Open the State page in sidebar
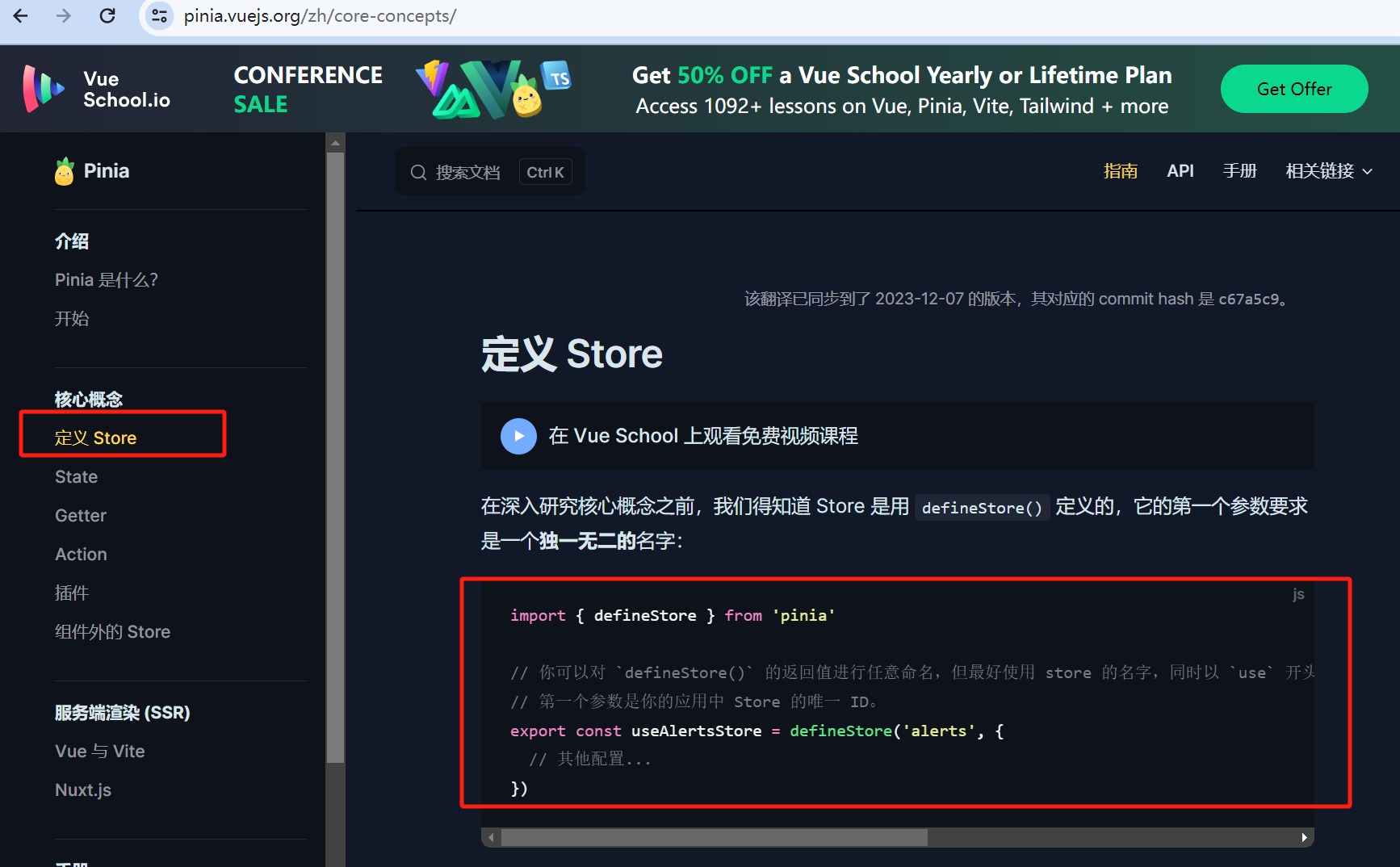The height and width of the screenshot is (867, 1400). pyautogui.click(x=76, y=476)
